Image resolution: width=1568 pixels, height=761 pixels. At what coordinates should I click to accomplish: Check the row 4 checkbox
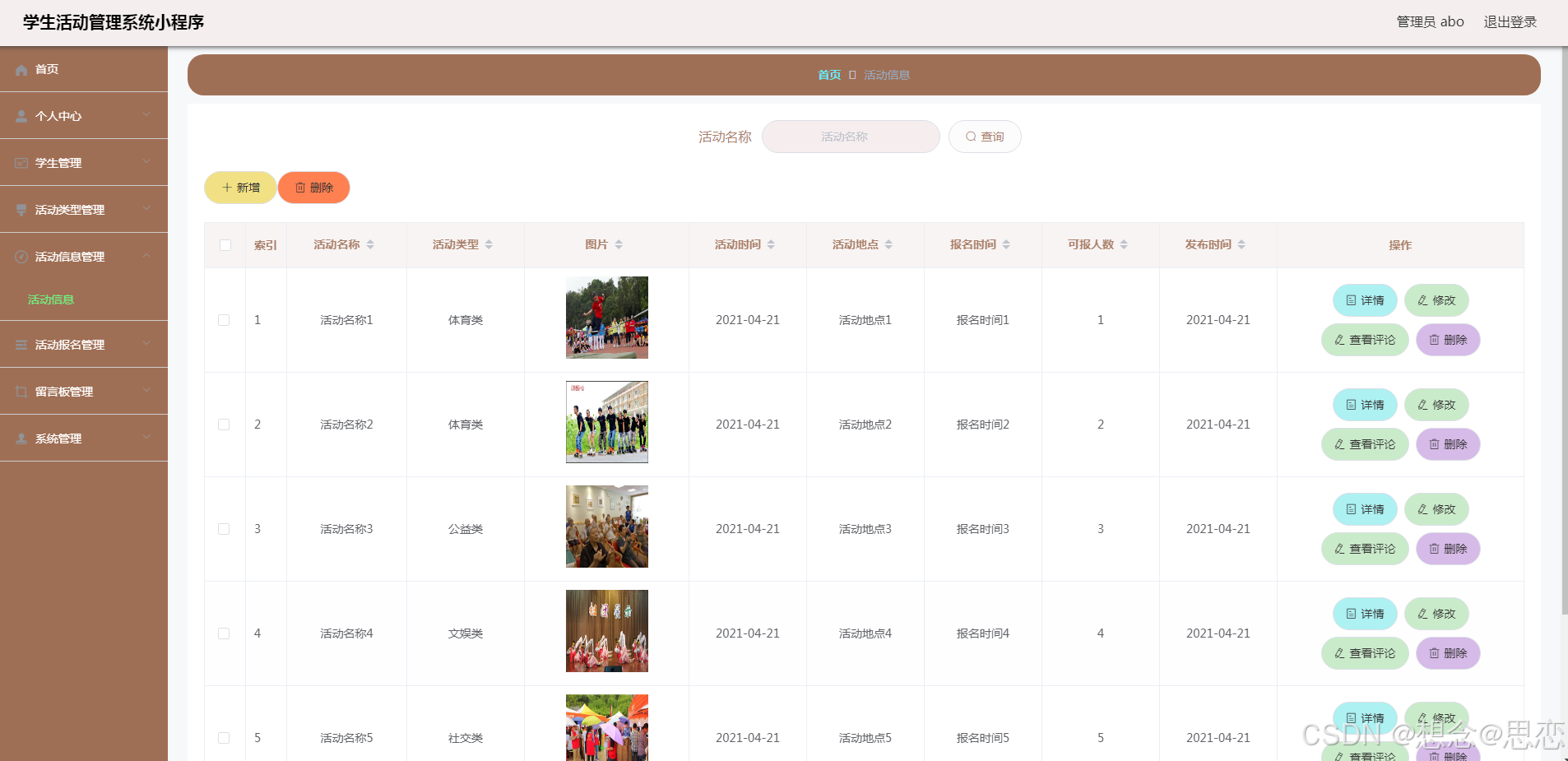[x=224, y=633]
